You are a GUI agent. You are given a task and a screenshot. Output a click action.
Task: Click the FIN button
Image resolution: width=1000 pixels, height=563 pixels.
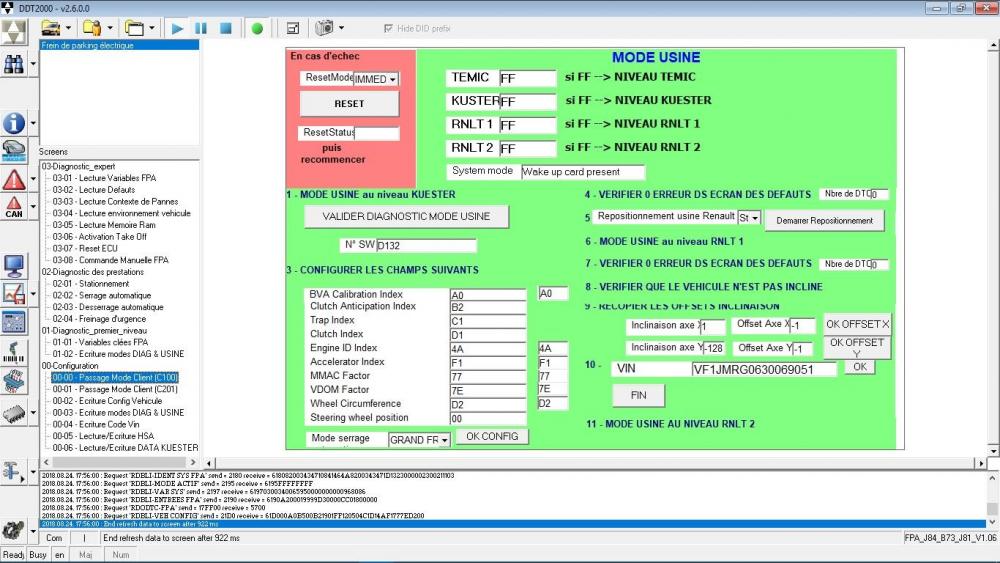pyautogui.click(x=638, y=395)
